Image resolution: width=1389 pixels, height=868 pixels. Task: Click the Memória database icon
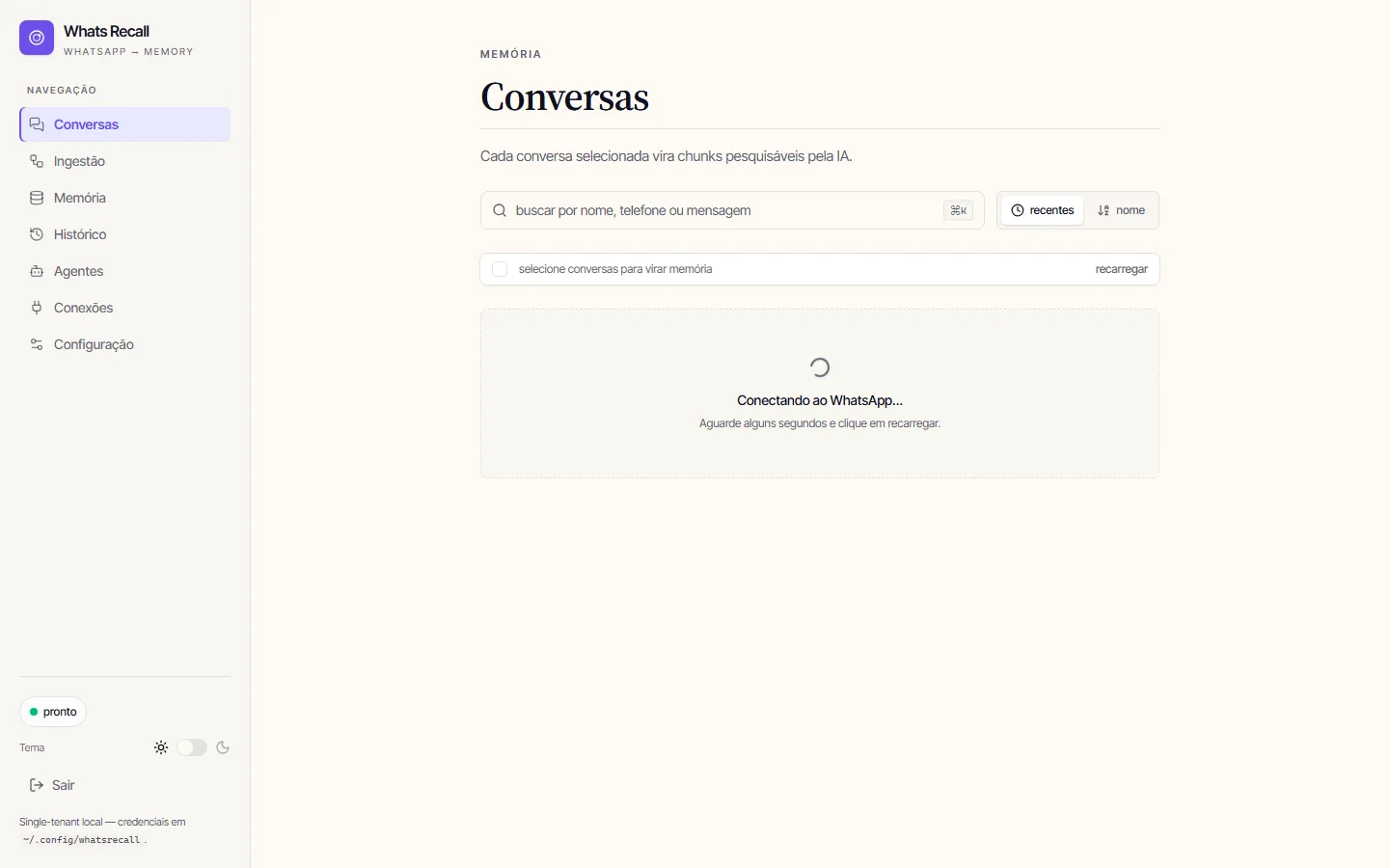tap(37, 198)
